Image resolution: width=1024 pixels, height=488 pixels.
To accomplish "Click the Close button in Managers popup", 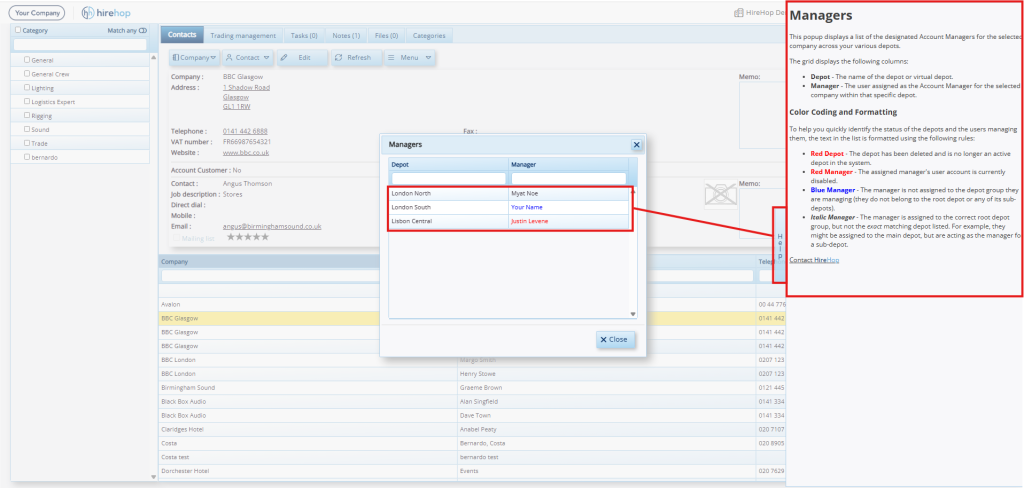I will (x=615, y=340).
